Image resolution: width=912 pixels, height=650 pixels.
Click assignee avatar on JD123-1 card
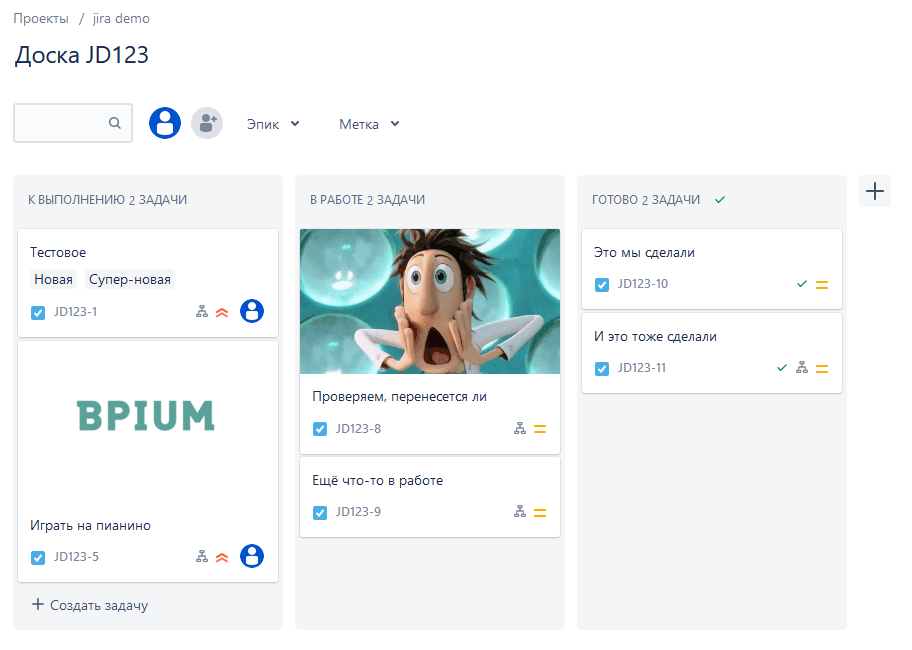[x=252, y=311]
